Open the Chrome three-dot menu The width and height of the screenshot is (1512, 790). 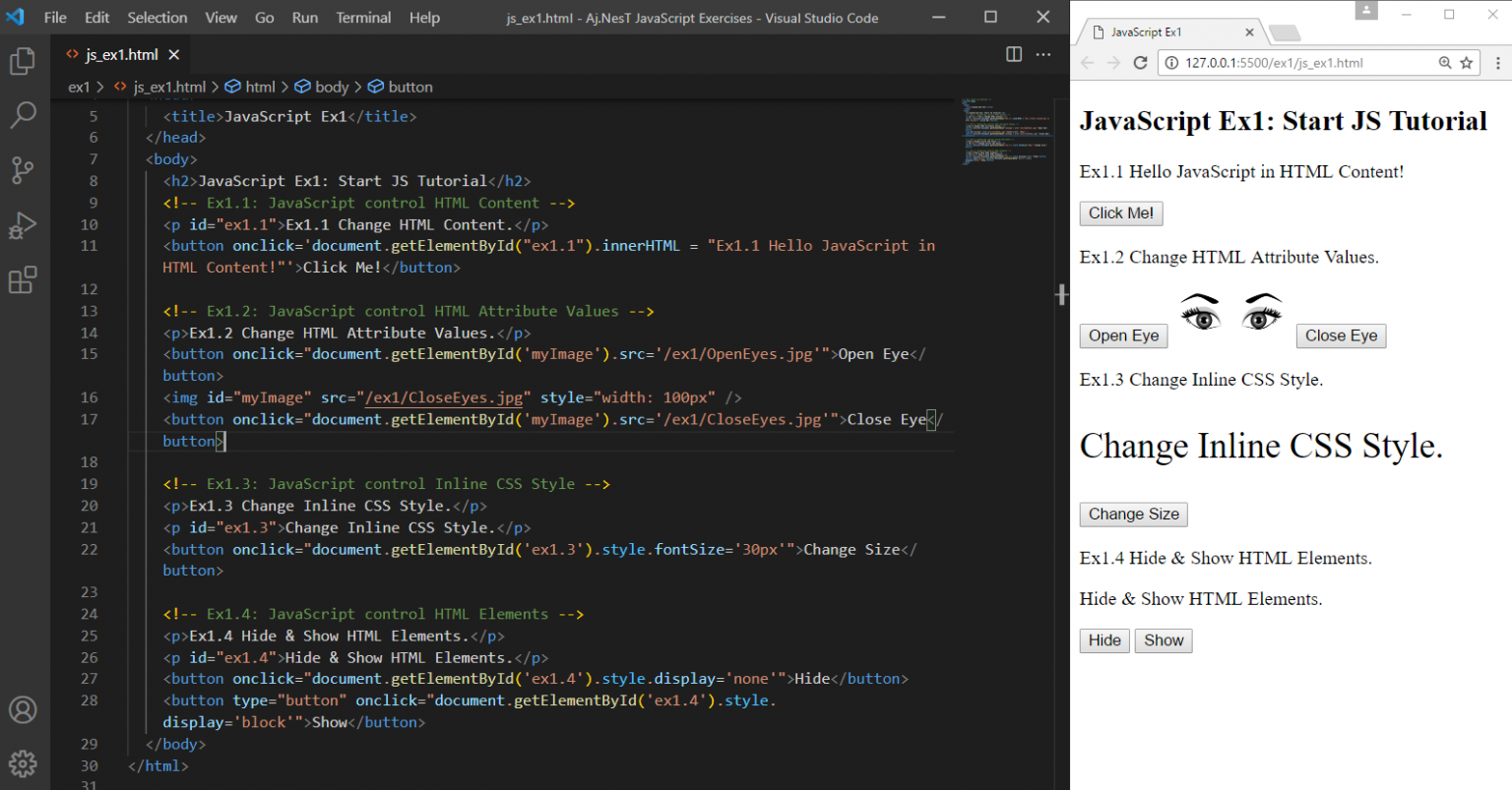tap(1497, 63)
